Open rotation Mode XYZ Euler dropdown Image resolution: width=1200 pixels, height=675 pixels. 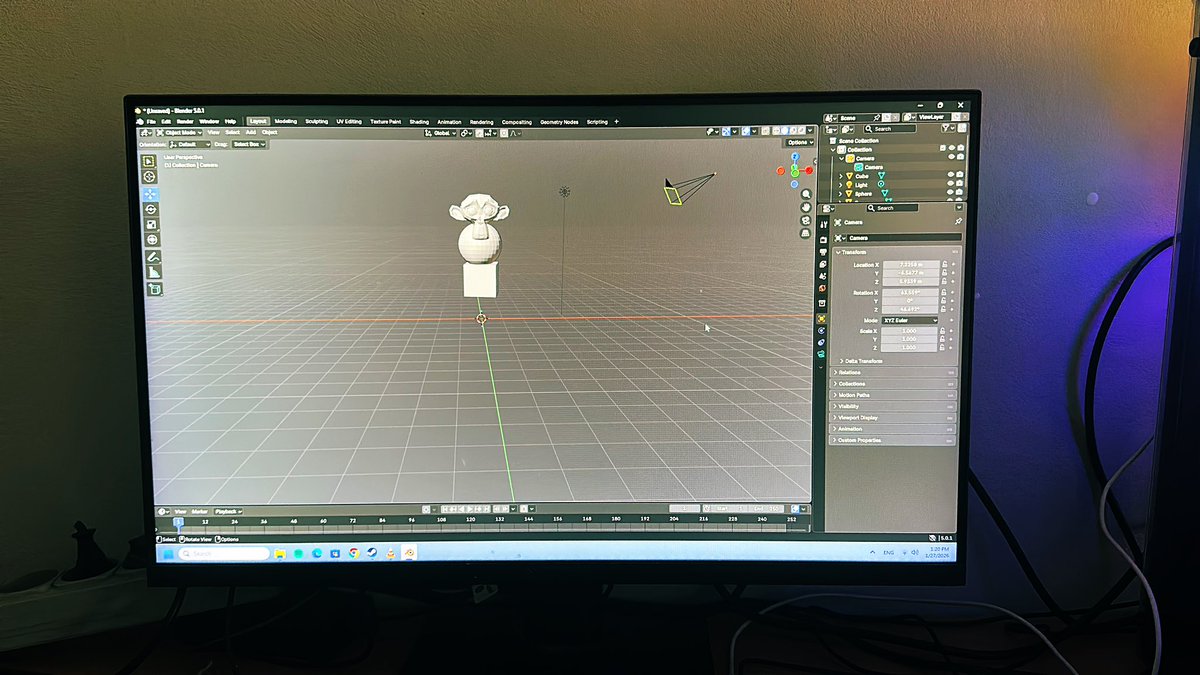click(910, 320)
